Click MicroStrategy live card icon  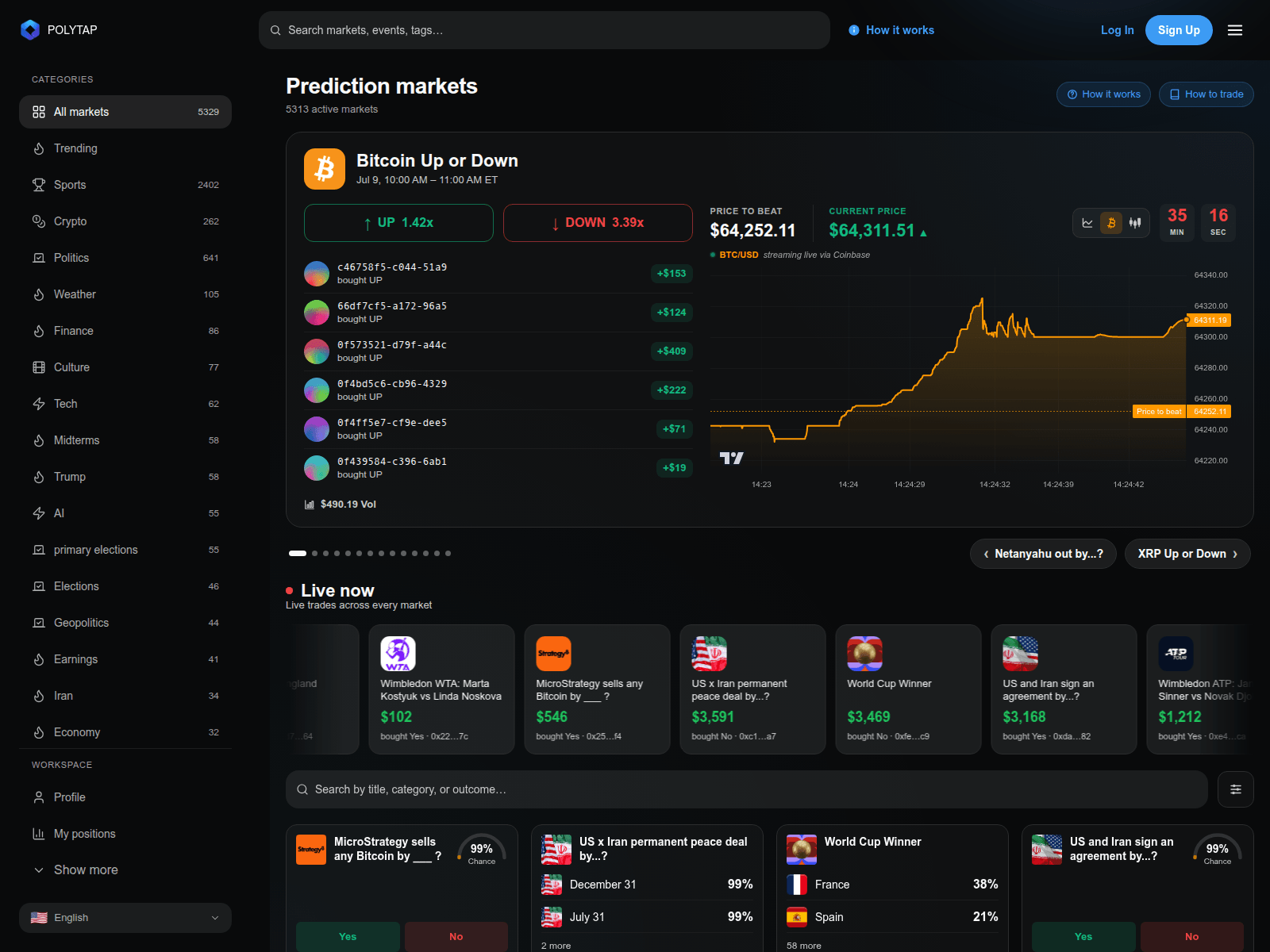553,654
